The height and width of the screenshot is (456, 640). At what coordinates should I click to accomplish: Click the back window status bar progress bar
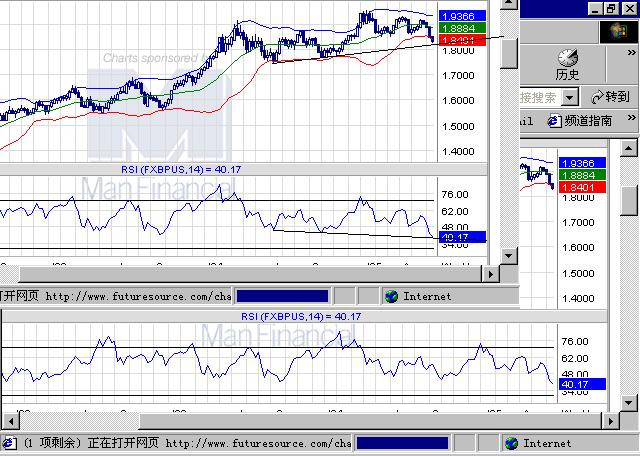point(402,443)
